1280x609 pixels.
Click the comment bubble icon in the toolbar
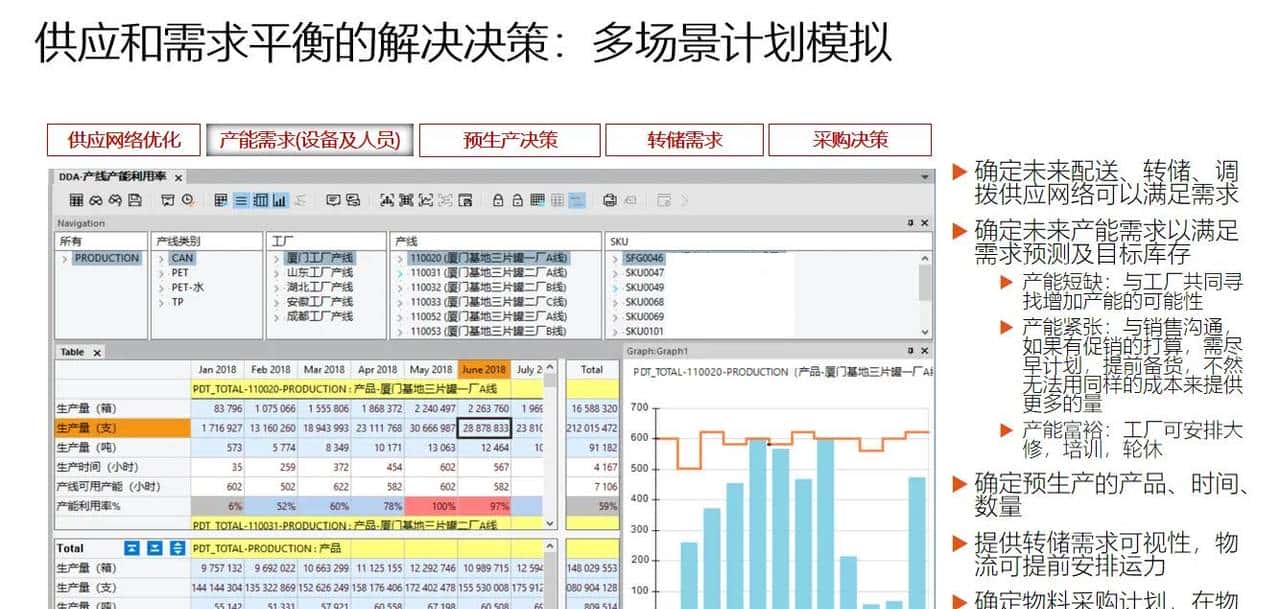click(x=333, y=199)
